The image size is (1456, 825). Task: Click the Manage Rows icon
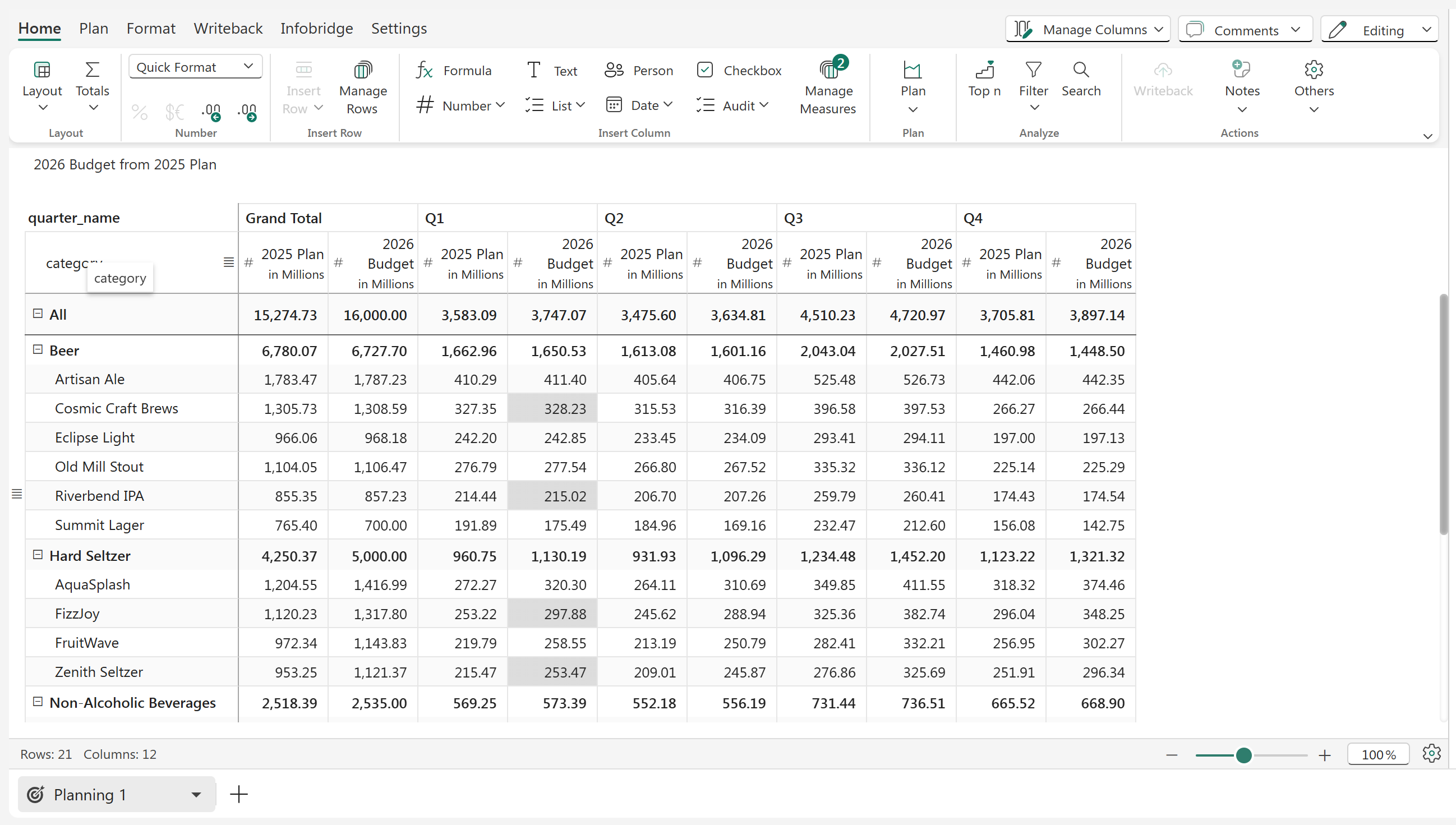tap(362, 70)
